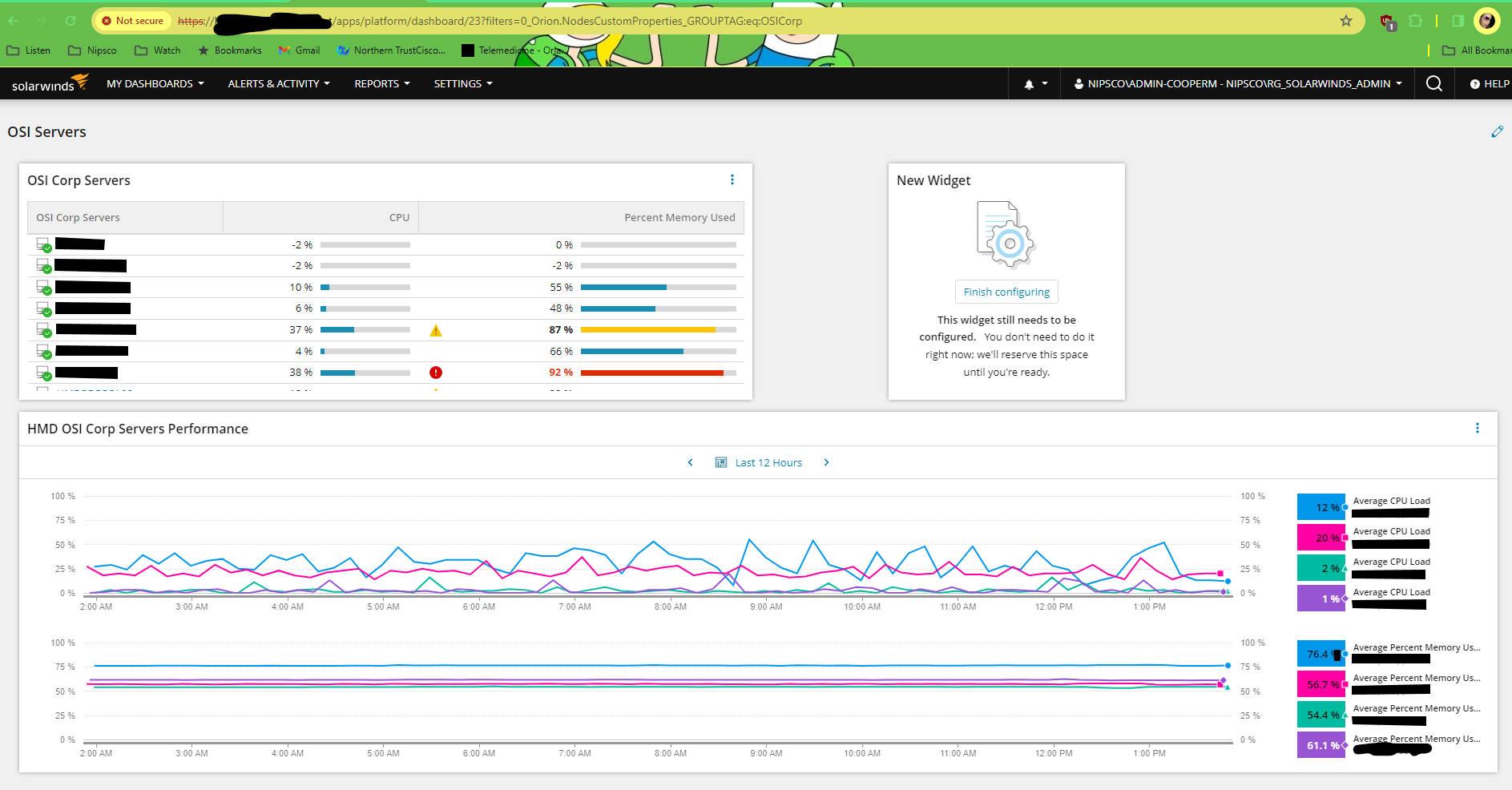The width and height of the screenshot is (1512, 790).
Task: Open the Nipsco bookmarks folder
Action: pyautogui.click(x=93, y=50)
